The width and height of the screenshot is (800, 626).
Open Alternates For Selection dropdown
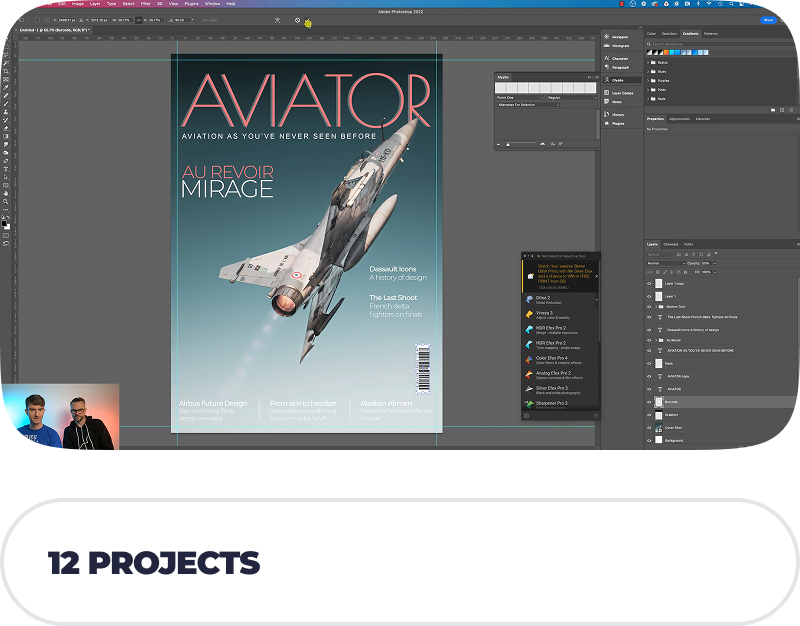529,105
